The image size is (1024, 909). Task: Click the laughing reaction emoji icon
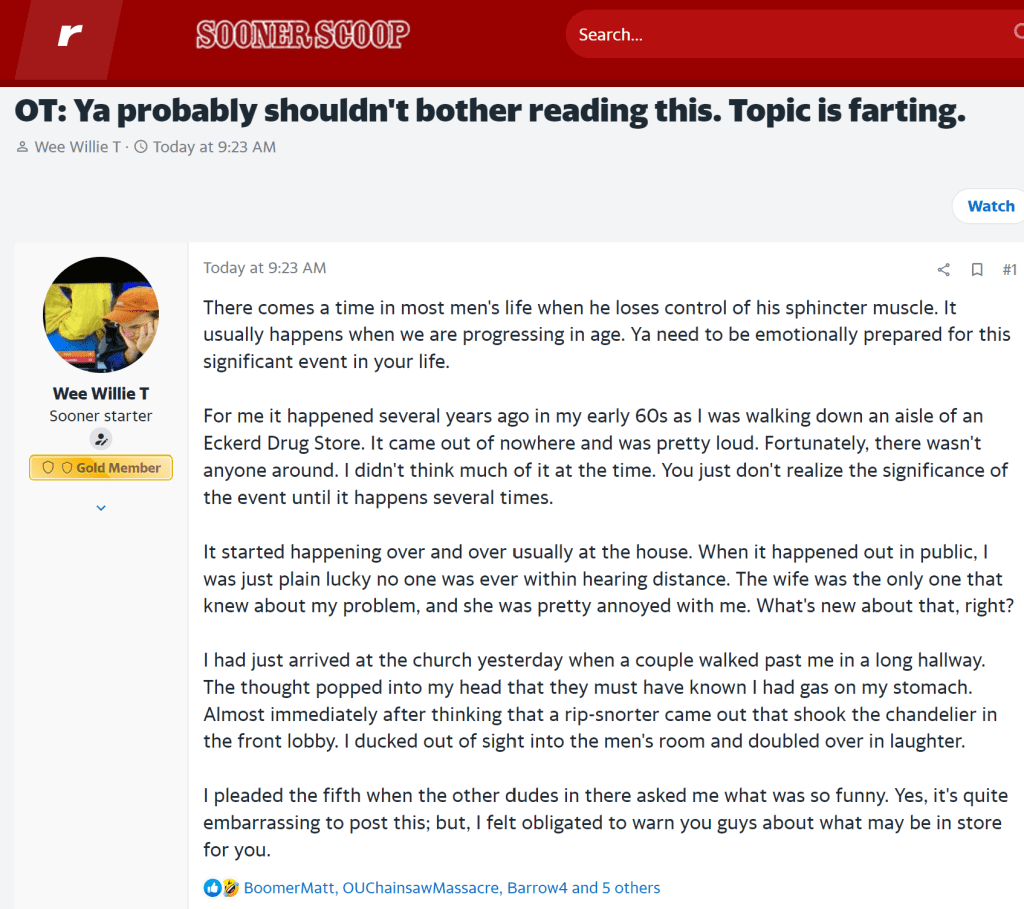click(x=230, y=887)
